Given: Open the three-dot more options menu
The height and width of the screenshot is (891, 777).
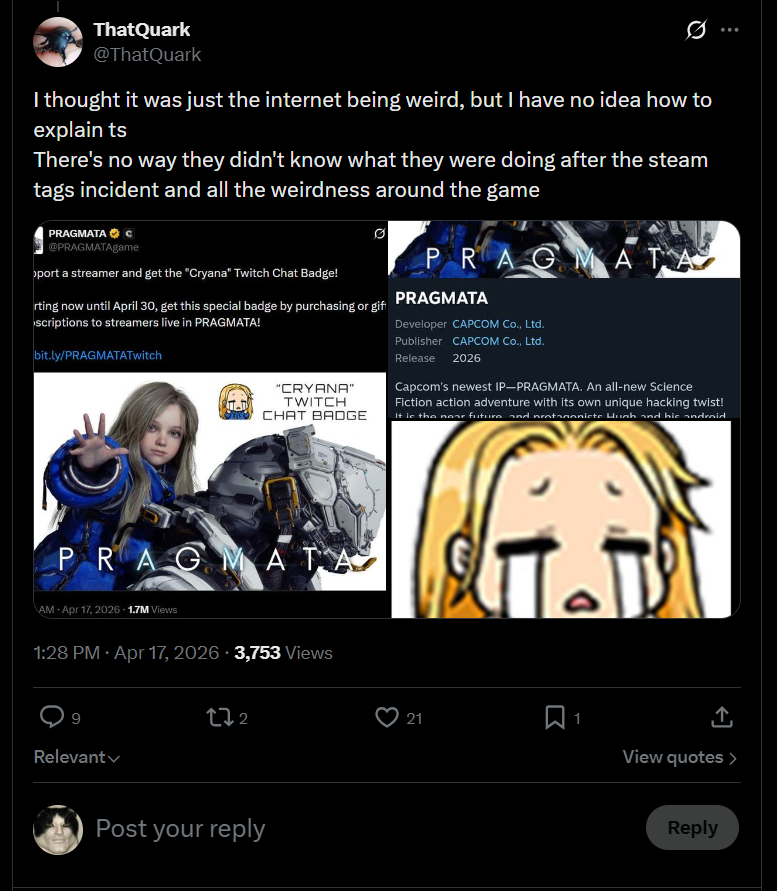Looking at the screenshot, I should (x=730, y=30).
